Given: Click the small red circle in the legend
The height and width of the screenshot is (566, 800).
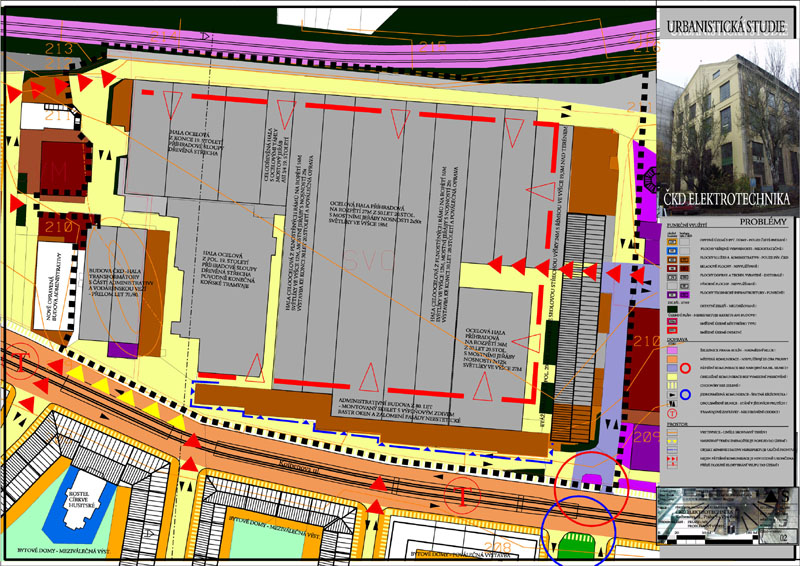Looking at the screenshot, I should 685,368.
